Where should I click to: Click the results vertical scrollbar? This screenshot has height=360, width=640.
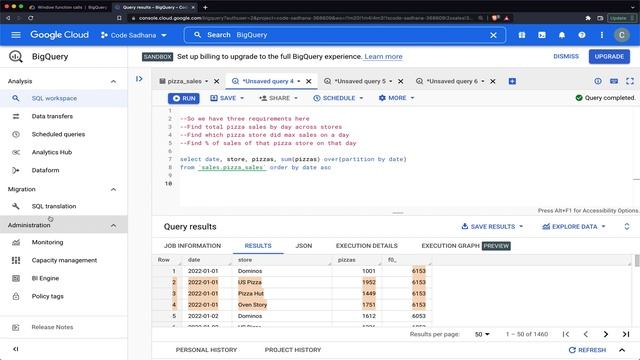coord(637,260)
